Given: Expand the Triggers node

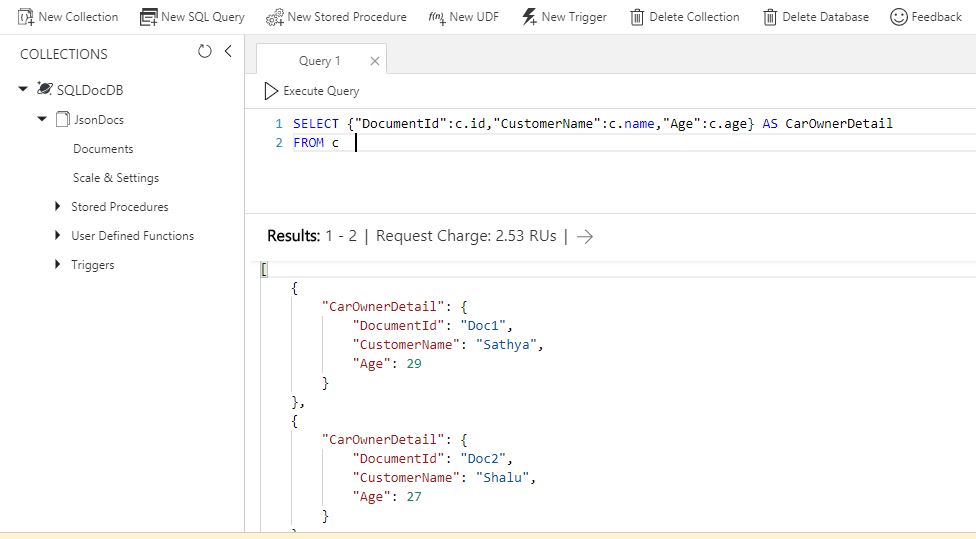Looking at the screenshot, I should coord(57,264).
